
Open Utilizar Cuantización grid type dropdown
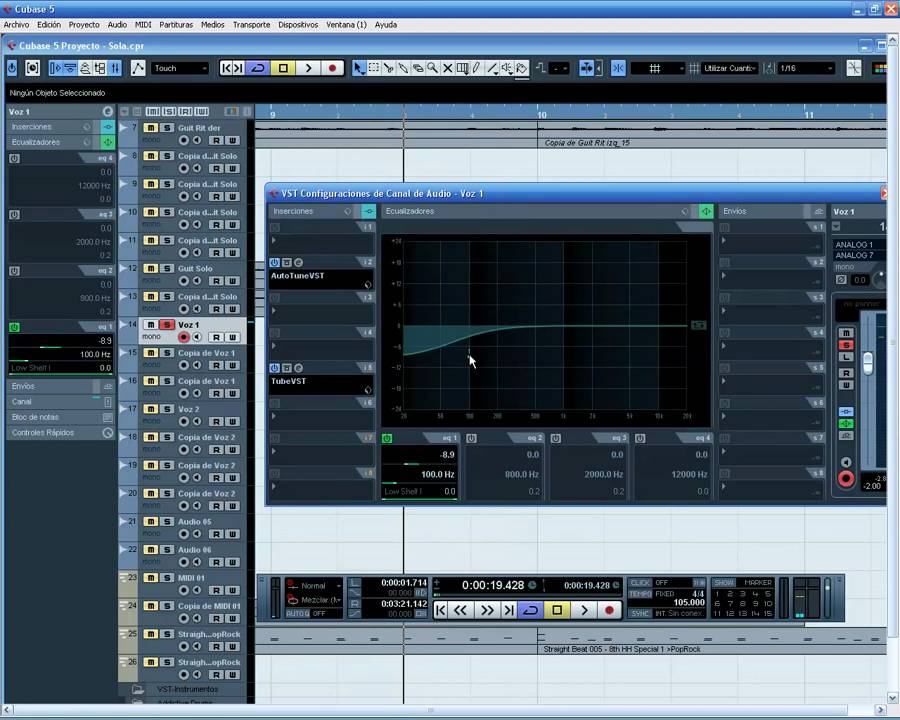tap(730, 68)
